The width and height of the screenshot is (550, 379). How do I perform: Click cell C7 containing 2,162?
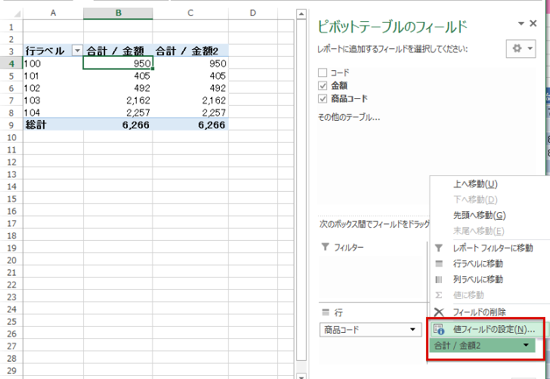190,100
